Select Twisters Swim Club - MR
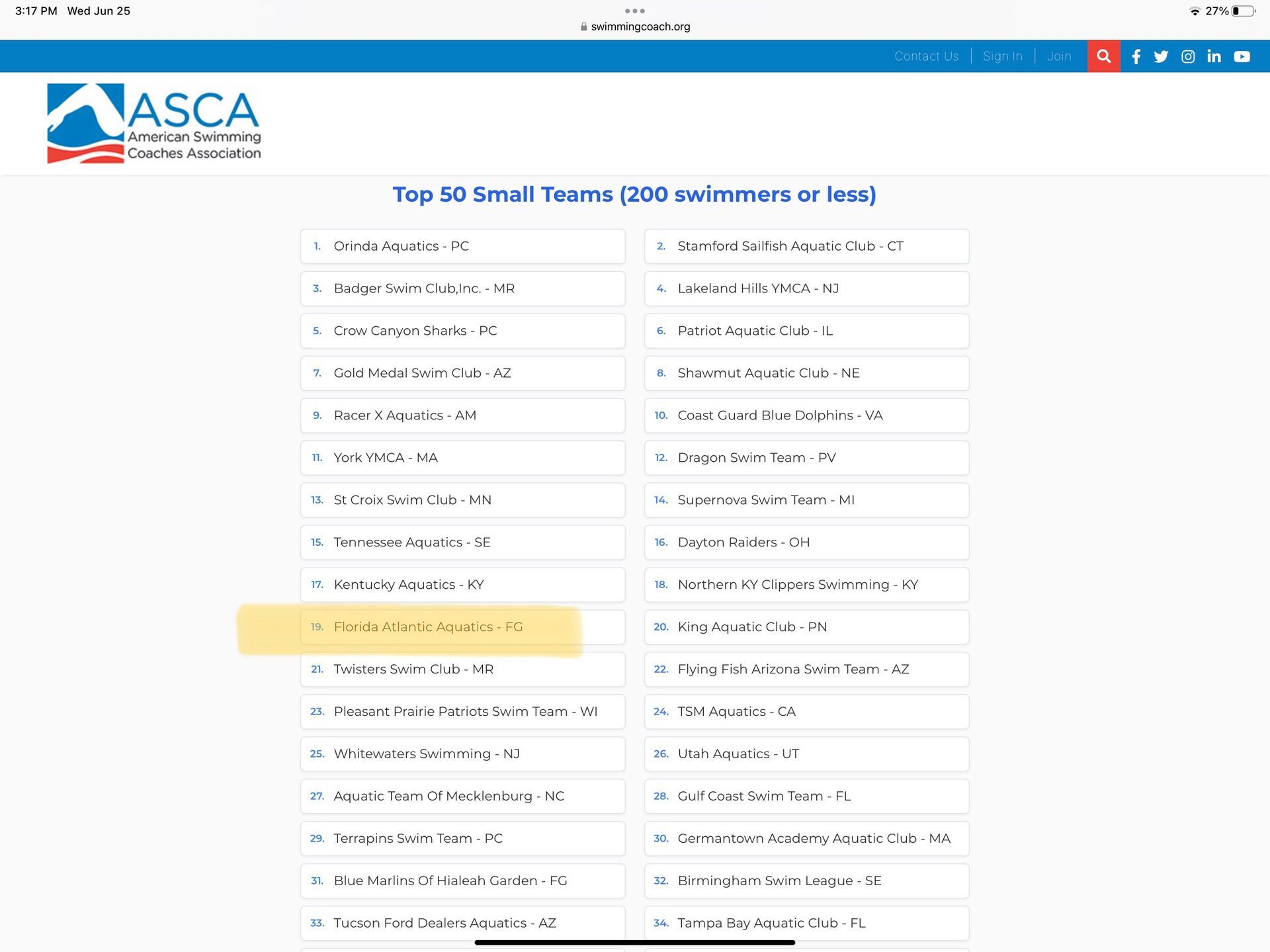This screenshot has width=1270, height=952. point(462,670)
